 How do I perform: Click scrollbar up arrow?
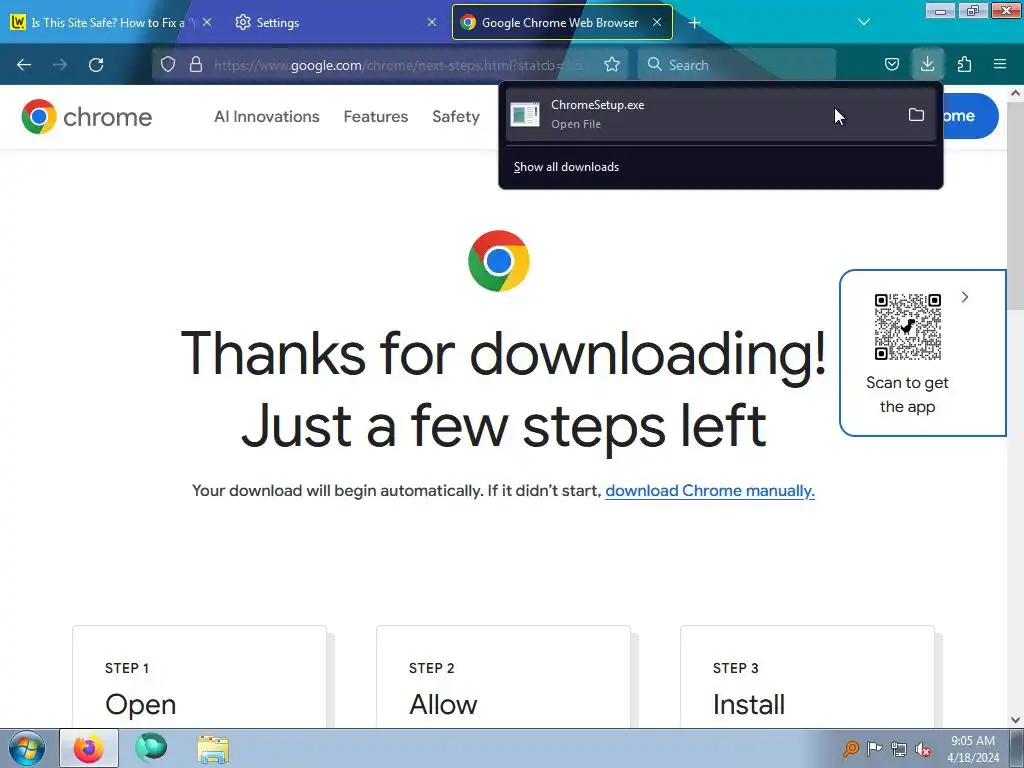coord(1015,93)
